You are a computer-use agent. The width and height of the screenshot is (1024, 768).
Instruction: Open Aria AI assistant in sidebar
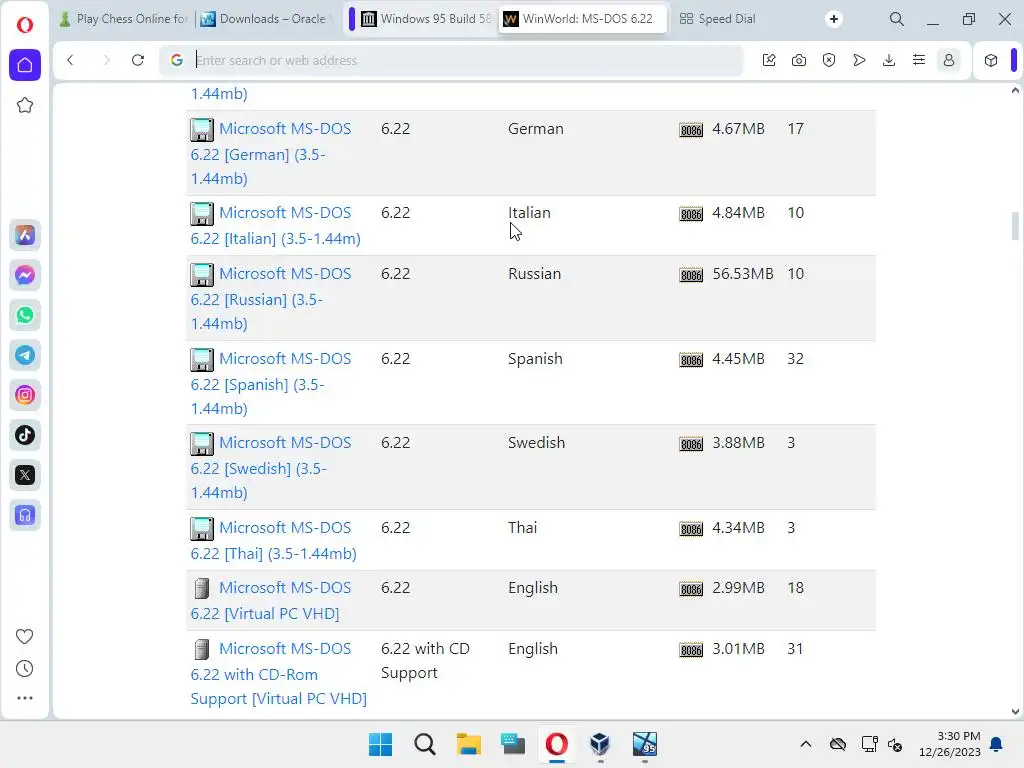coord(25,235)
